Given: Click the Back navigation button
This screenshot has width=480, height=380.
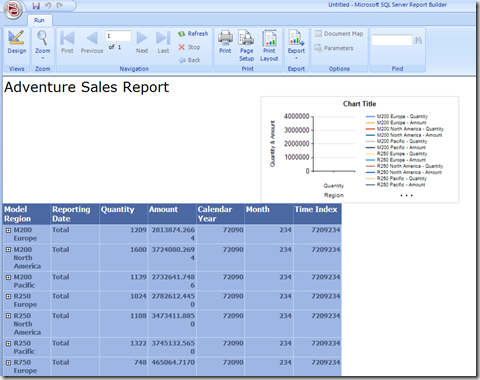Looking at the screenshot, I should pos(189,60).
